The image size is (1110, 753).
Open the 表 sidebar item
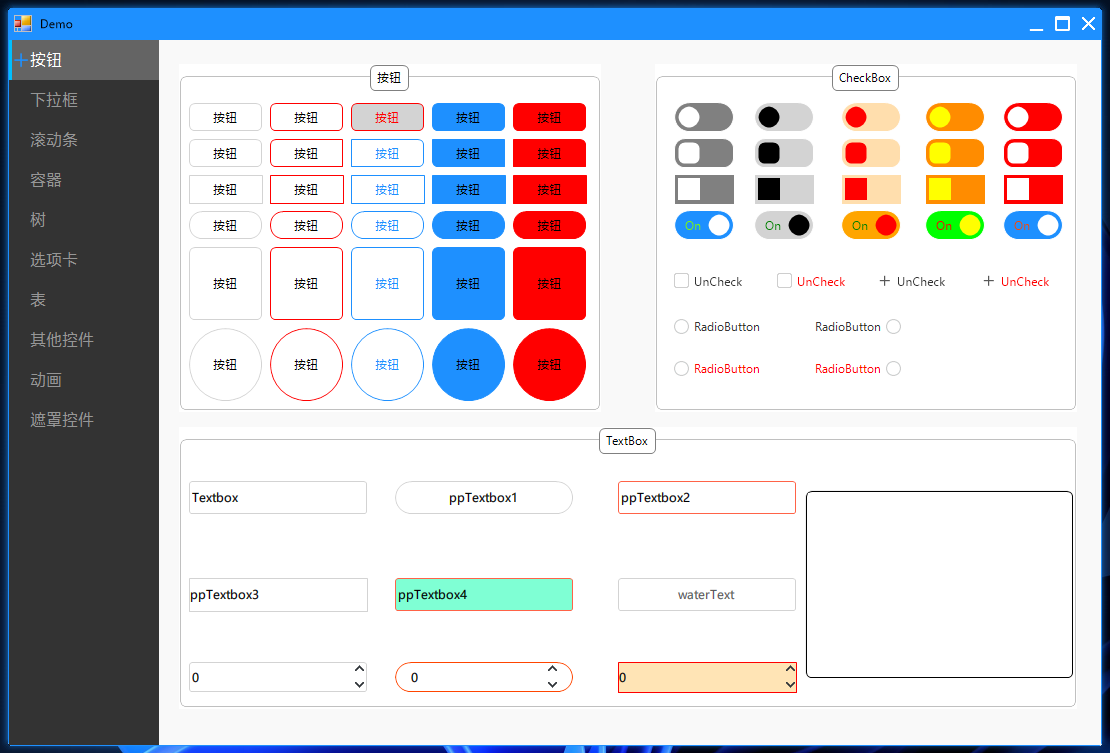[x=84, y=300]
